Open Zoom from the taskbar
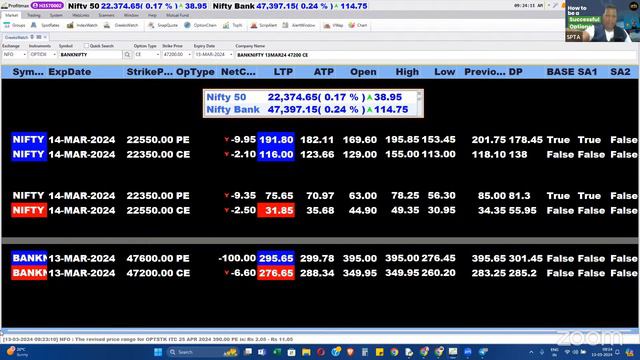Screen dimensions: 640x360 pos(468,352)
